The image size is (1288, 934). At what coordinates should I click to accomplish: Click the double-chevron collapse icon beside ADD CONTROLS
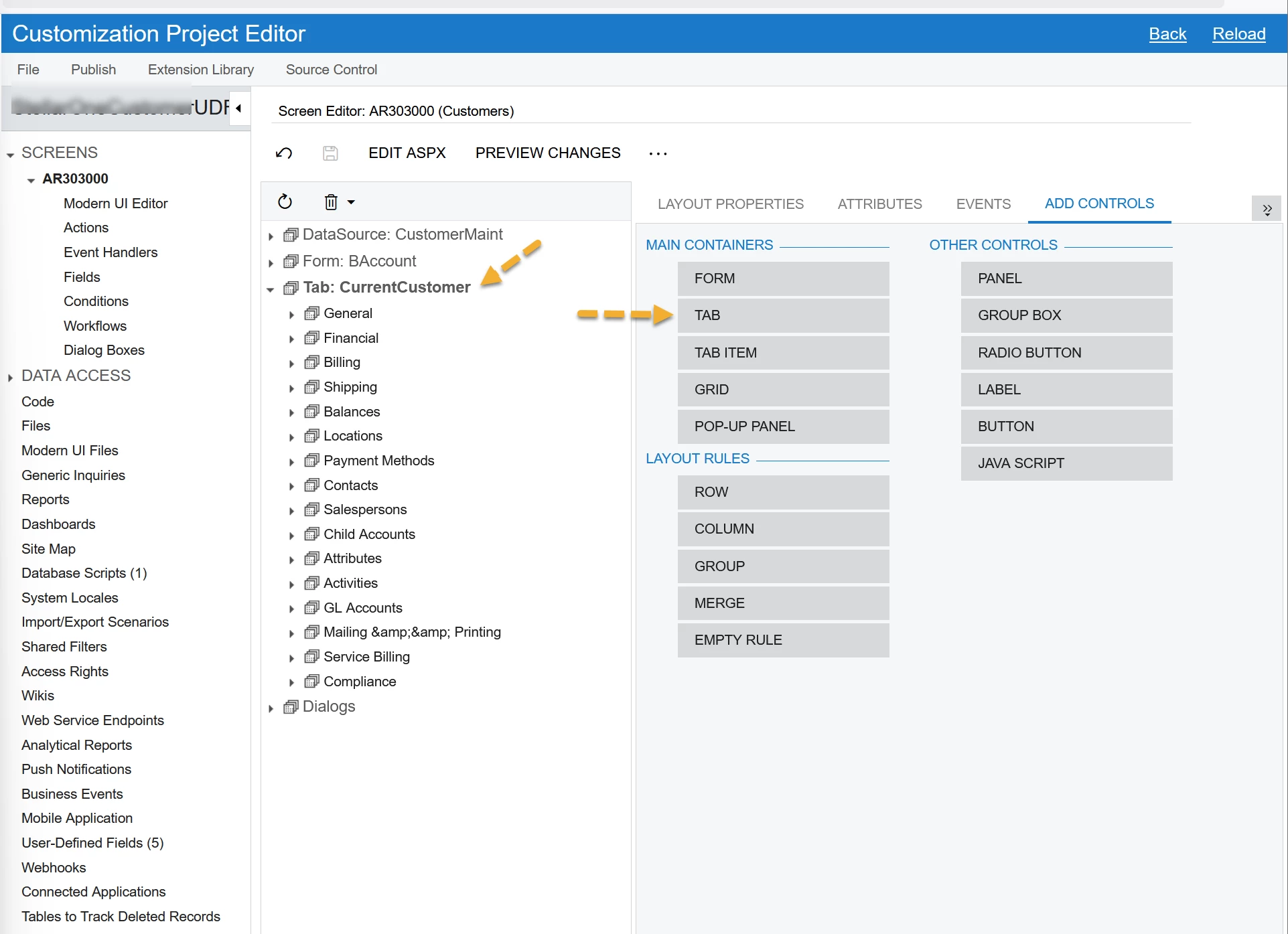click(1267, 209)
